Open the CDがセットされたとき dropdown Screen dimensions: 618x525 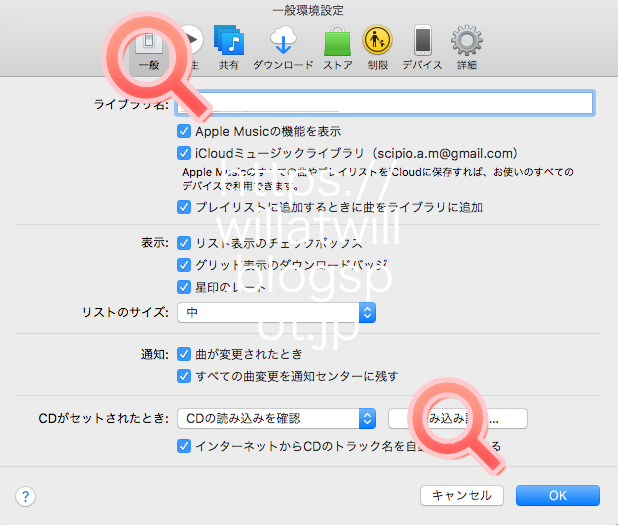click(276, 418)
